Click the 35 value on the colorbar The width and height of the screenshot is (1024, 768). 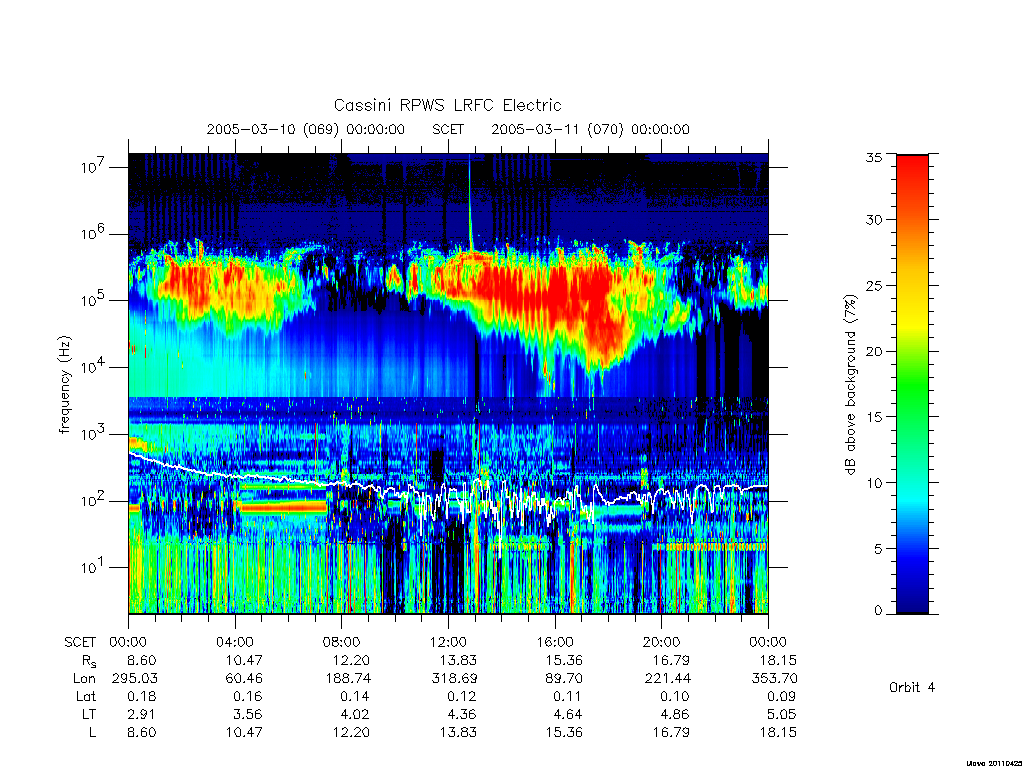click(873, 157)
